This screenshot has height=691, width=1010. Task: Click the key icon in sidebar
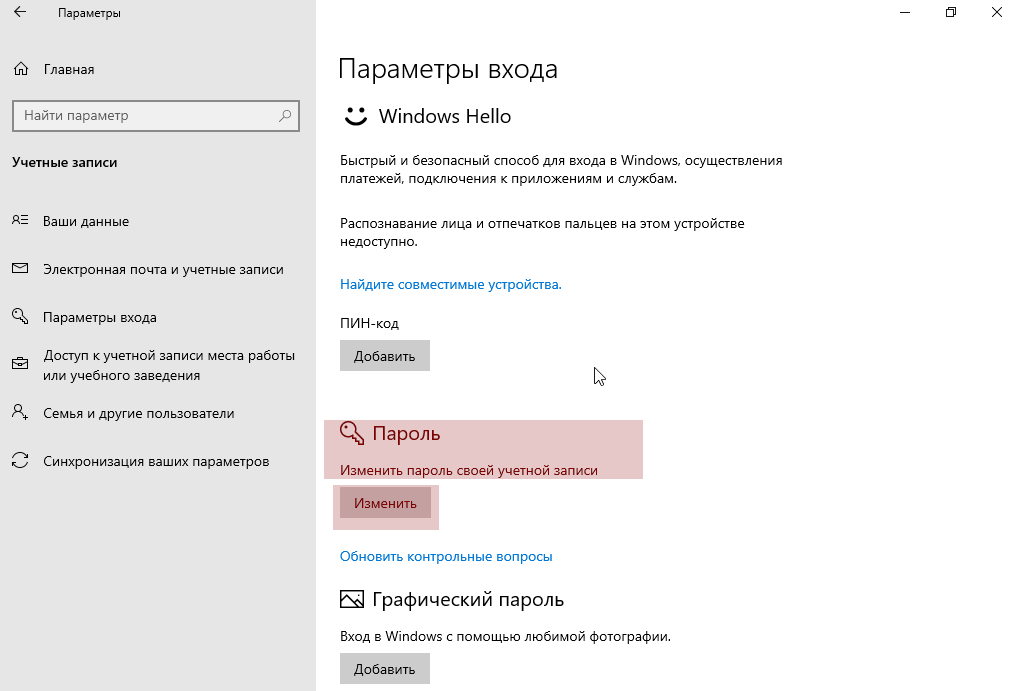tap(20, 316)
